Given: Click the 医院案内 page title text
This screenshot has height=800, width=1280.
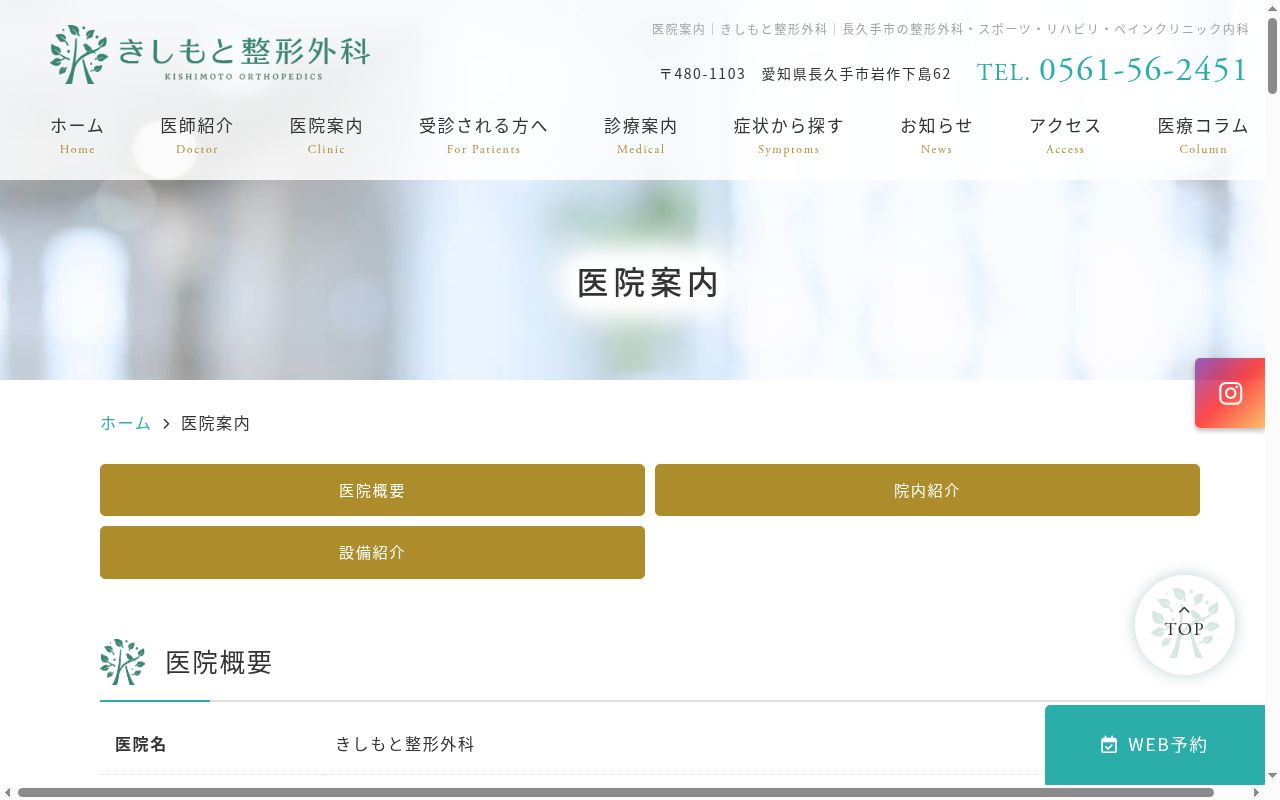Looking at the screenshot, I should [x=648, y=283].
